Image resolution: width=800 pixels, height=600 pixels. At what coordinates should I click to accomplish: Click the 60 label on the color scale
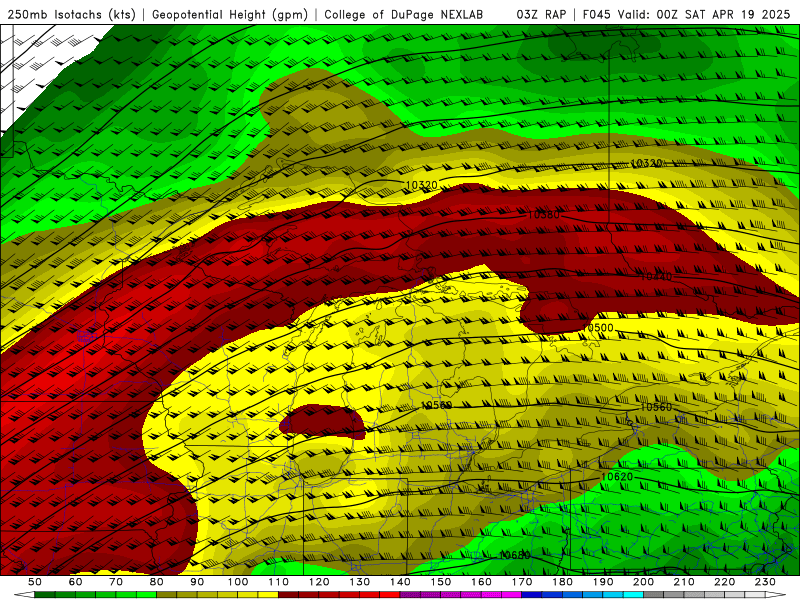click(75, 582)
